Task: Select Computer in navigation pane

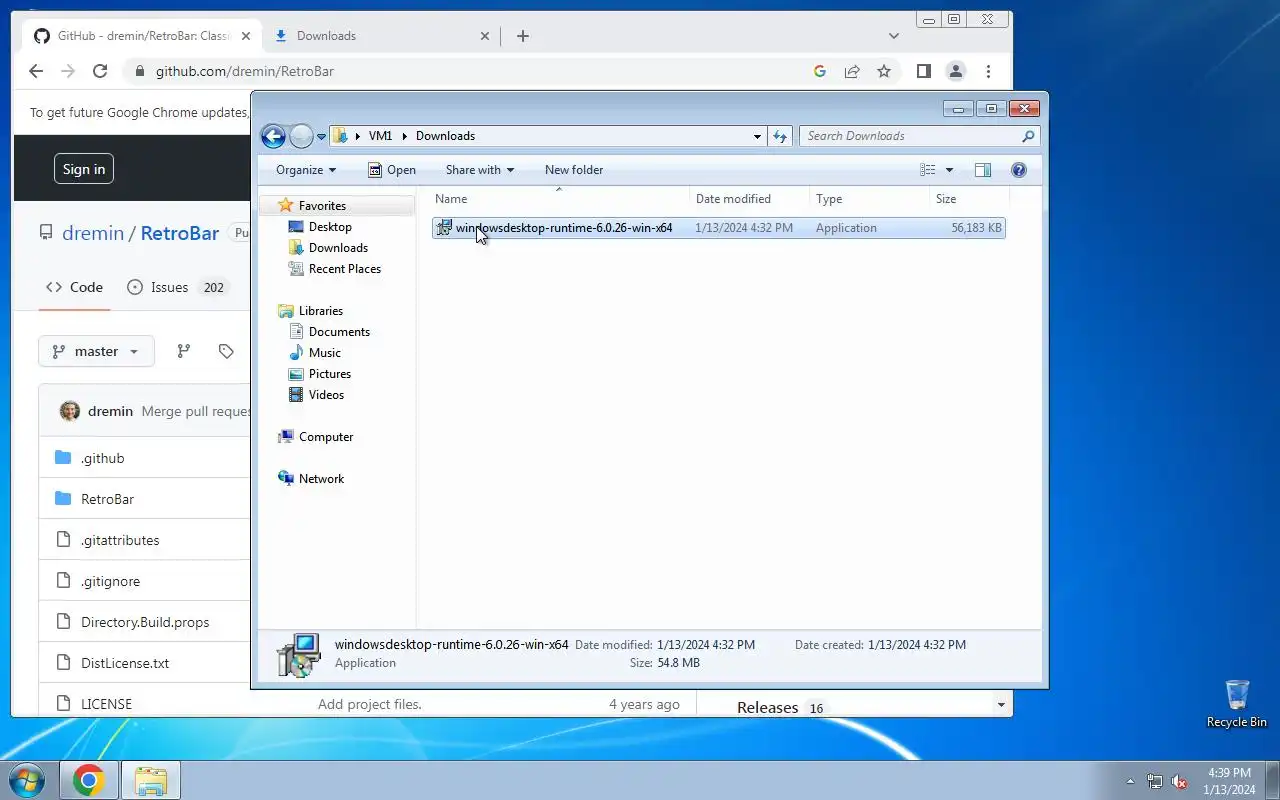Action: [326, 437]
